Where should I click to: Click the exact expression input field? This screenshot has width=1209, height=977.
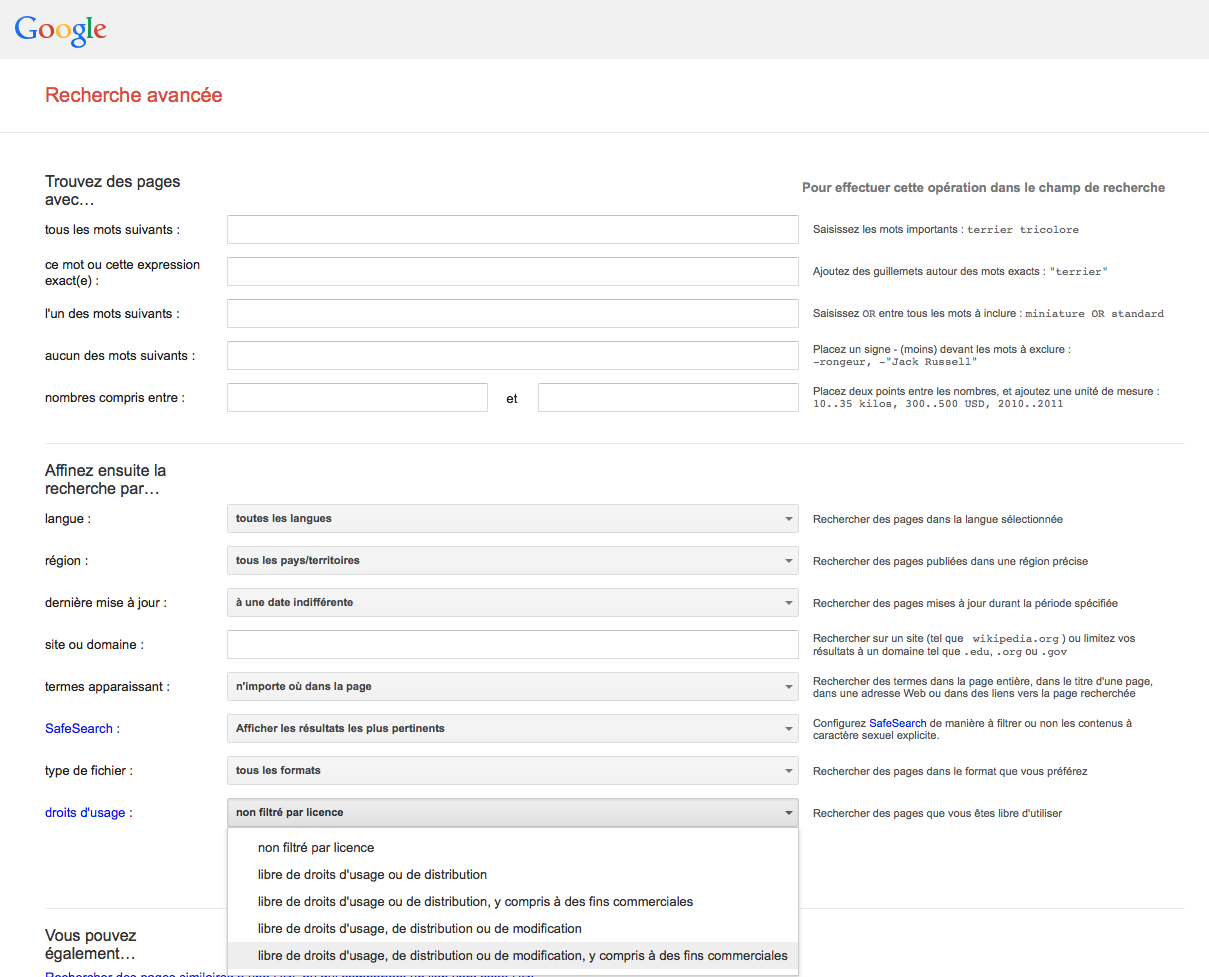[512, 272]
